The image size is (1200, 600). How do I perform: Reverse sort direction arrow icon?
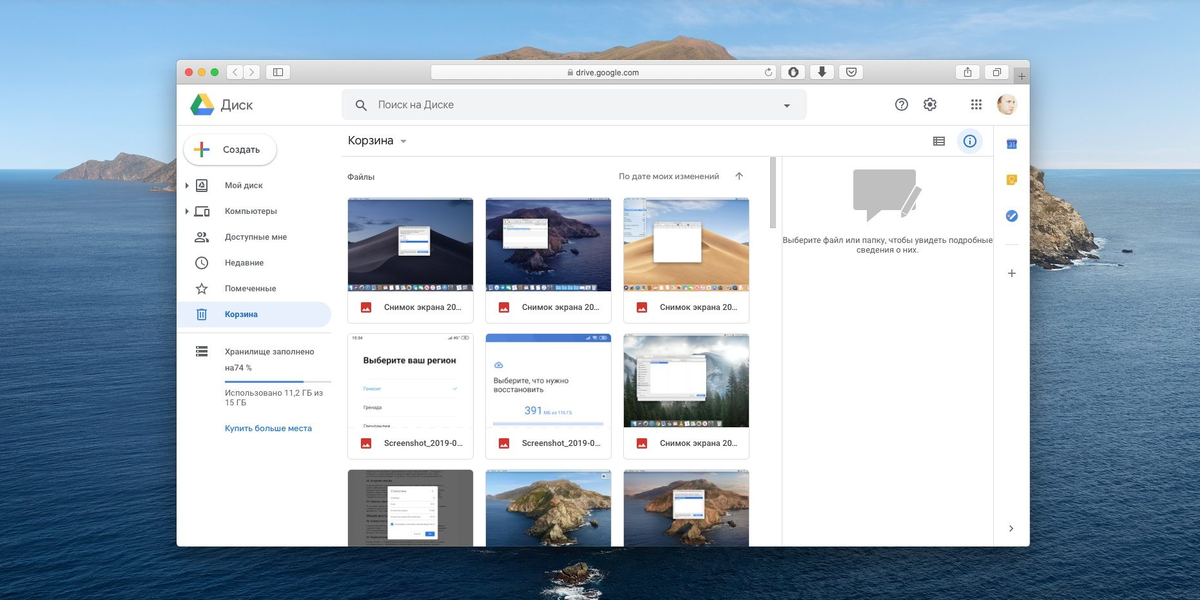coord(739,176)
